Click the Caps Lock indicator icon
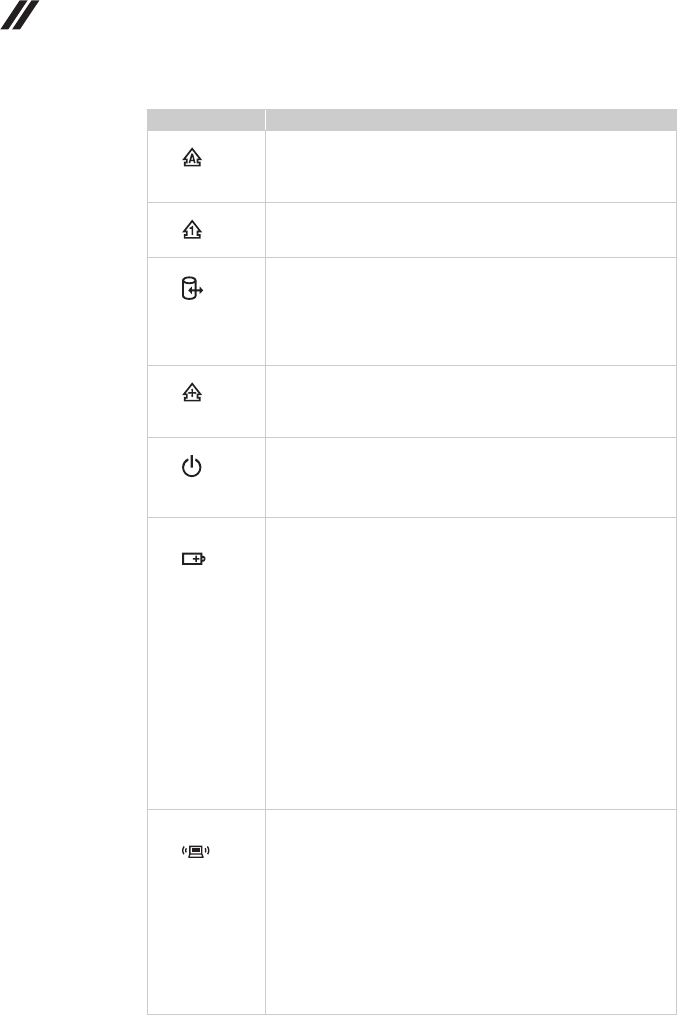Screen dimensions: 677x1015 pos(191,158)
